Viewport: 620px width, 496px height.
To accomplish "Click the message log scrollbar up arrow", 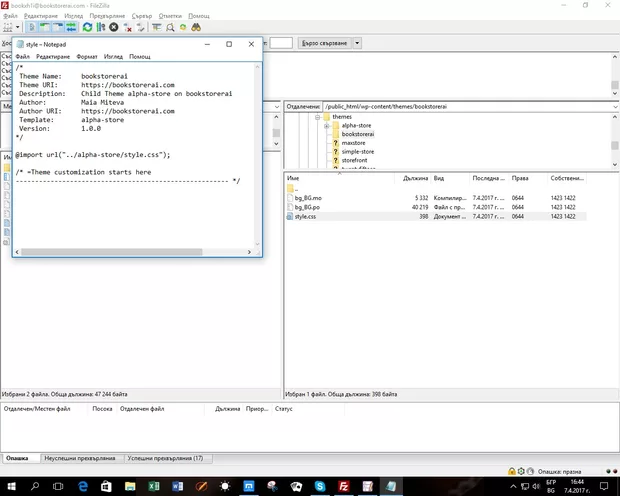I will coord(615,57).
